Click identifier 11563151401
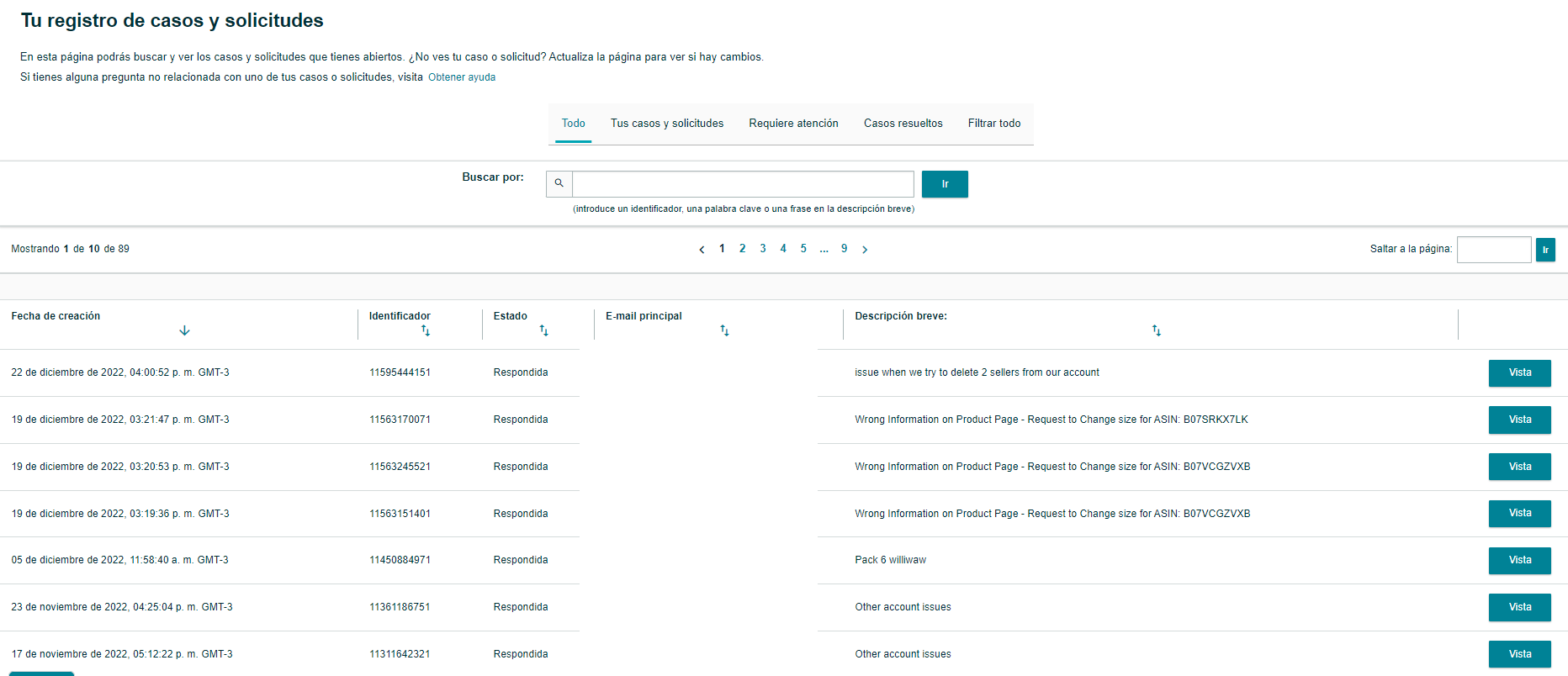Image resolution: width=1568 pixels, height=676 pixels. [400, 514]
